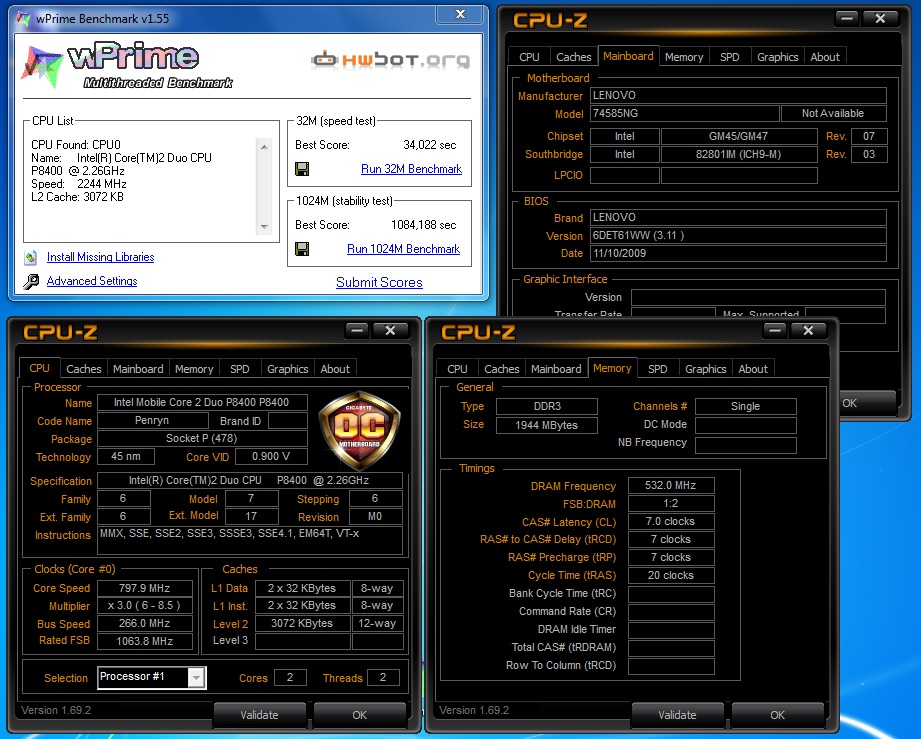The image size is (921, 739).
Task: Open Caches tab in Memory window
Action: (x=502, y=369)
